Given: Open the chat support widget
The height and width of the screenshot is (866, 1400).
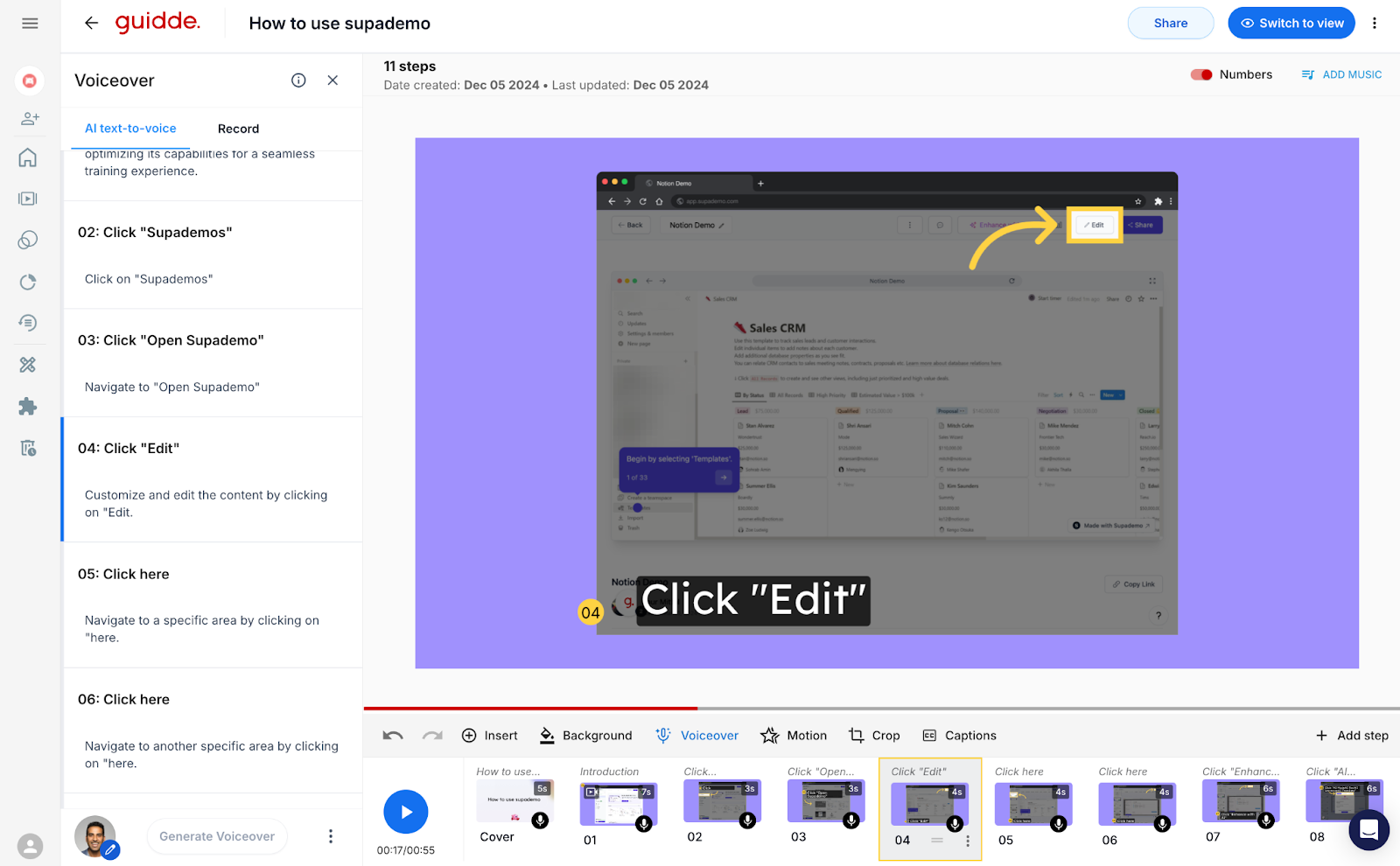Looking at the screenshot, I should click(x=1369, y=829).
